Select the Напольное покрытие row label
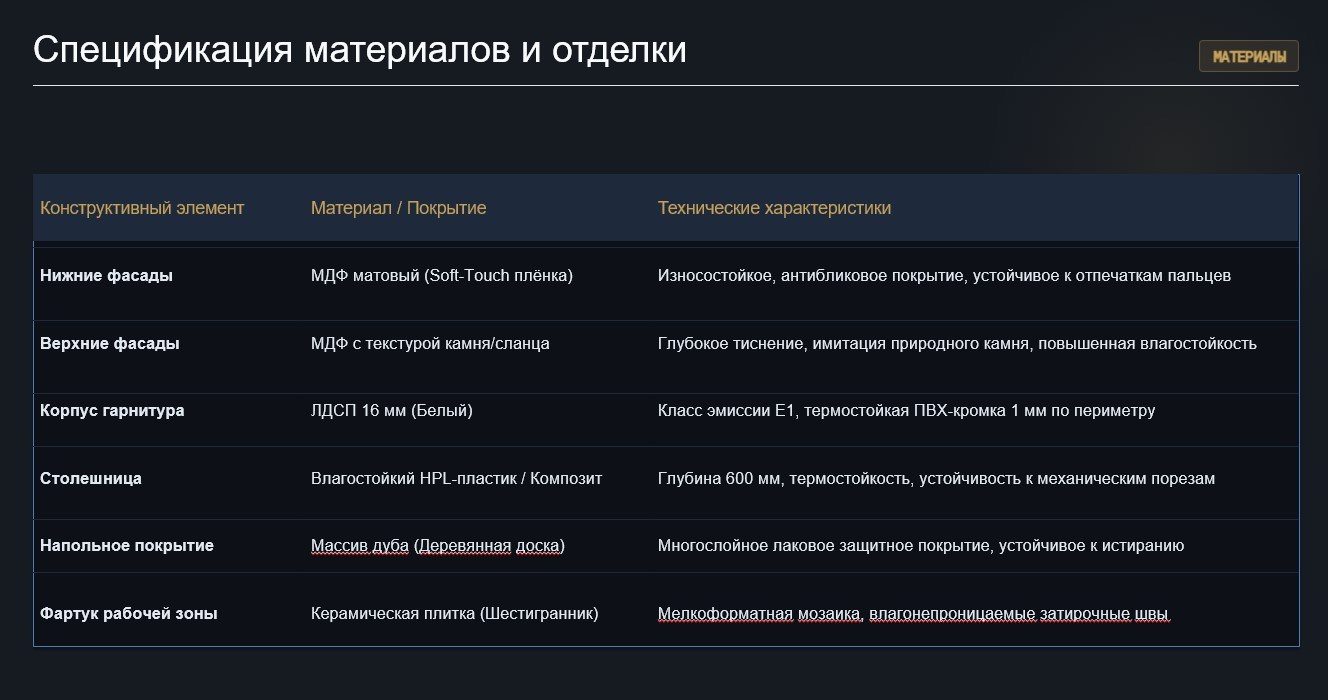 127,545
